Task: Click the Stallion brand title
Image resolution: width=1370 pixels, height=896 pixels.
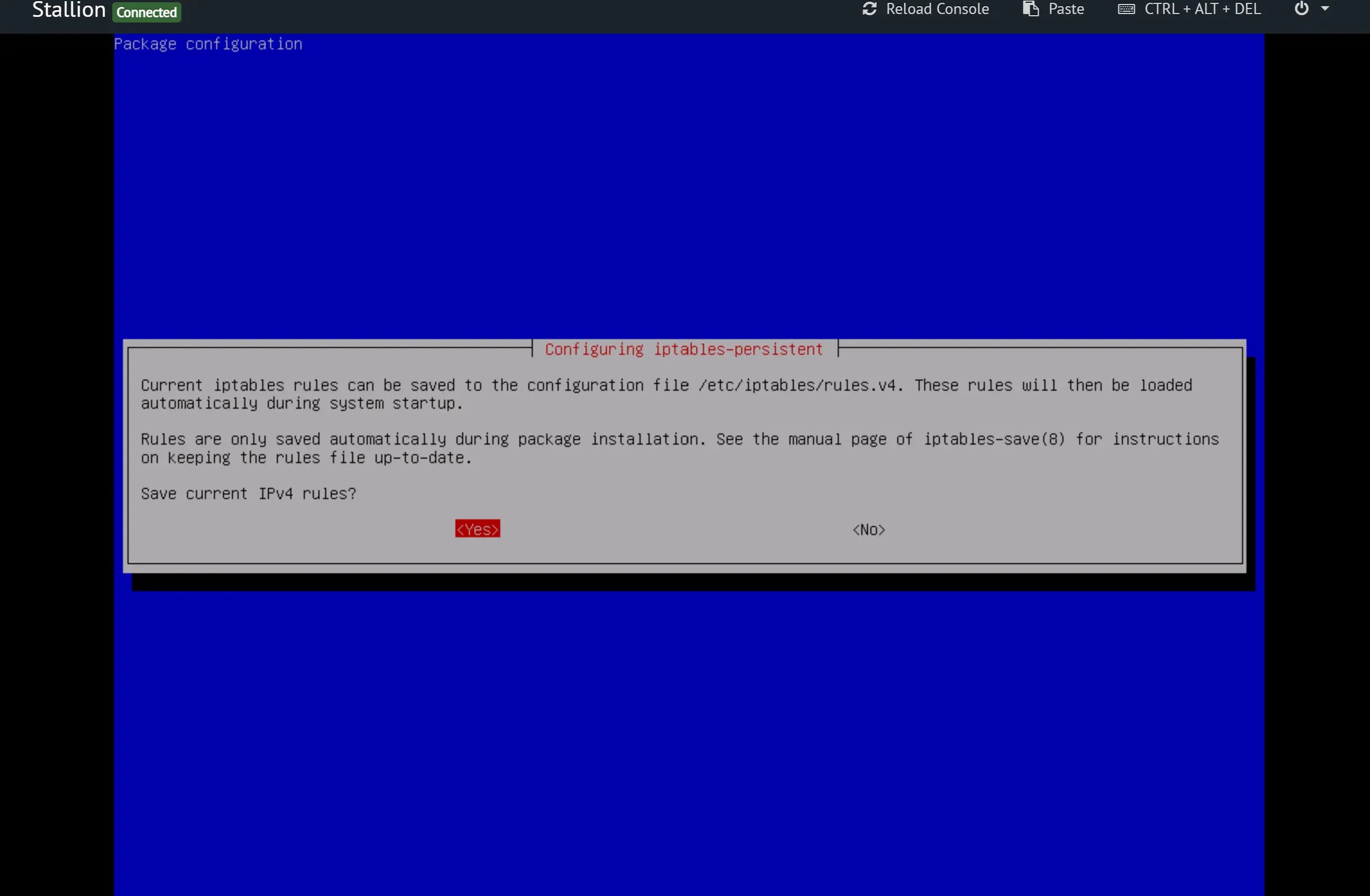Action: [x=68, y=10]
